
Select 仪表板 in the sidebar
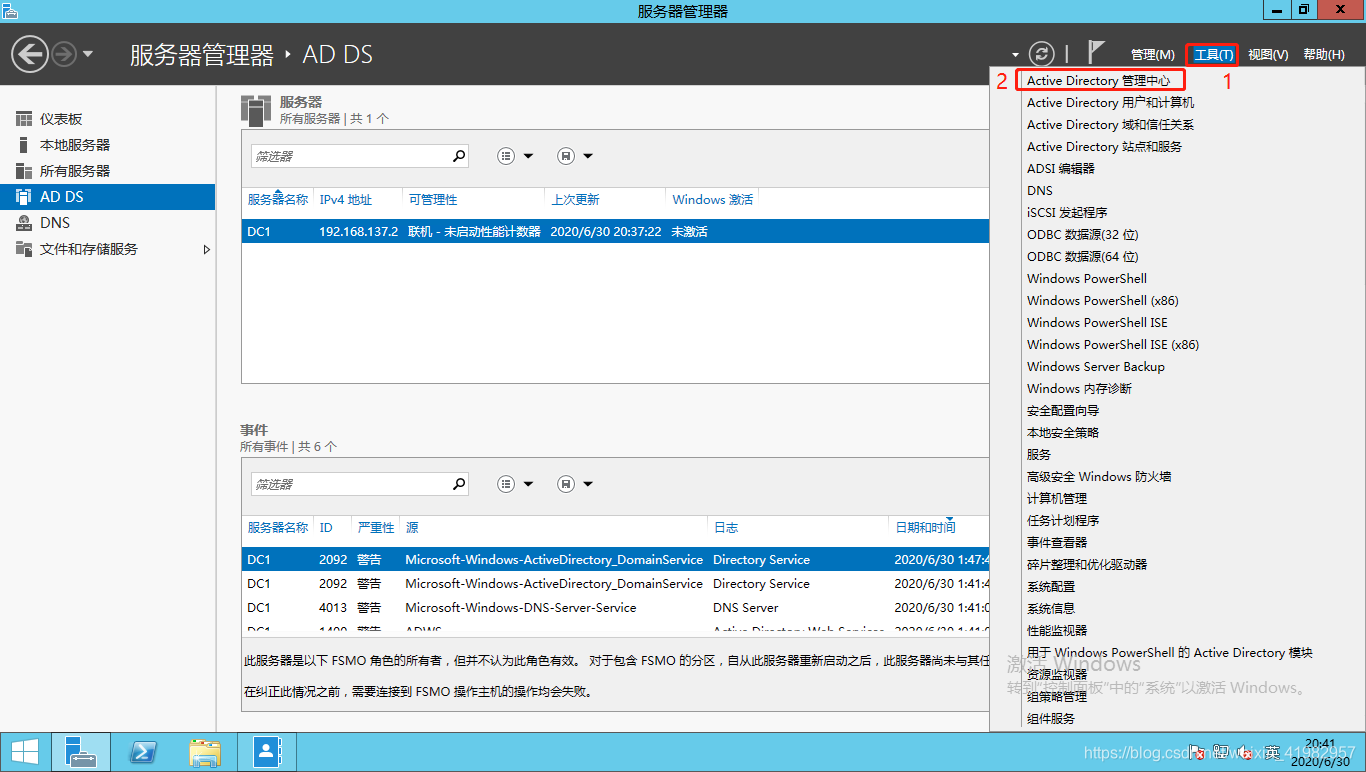click(108, 119)
